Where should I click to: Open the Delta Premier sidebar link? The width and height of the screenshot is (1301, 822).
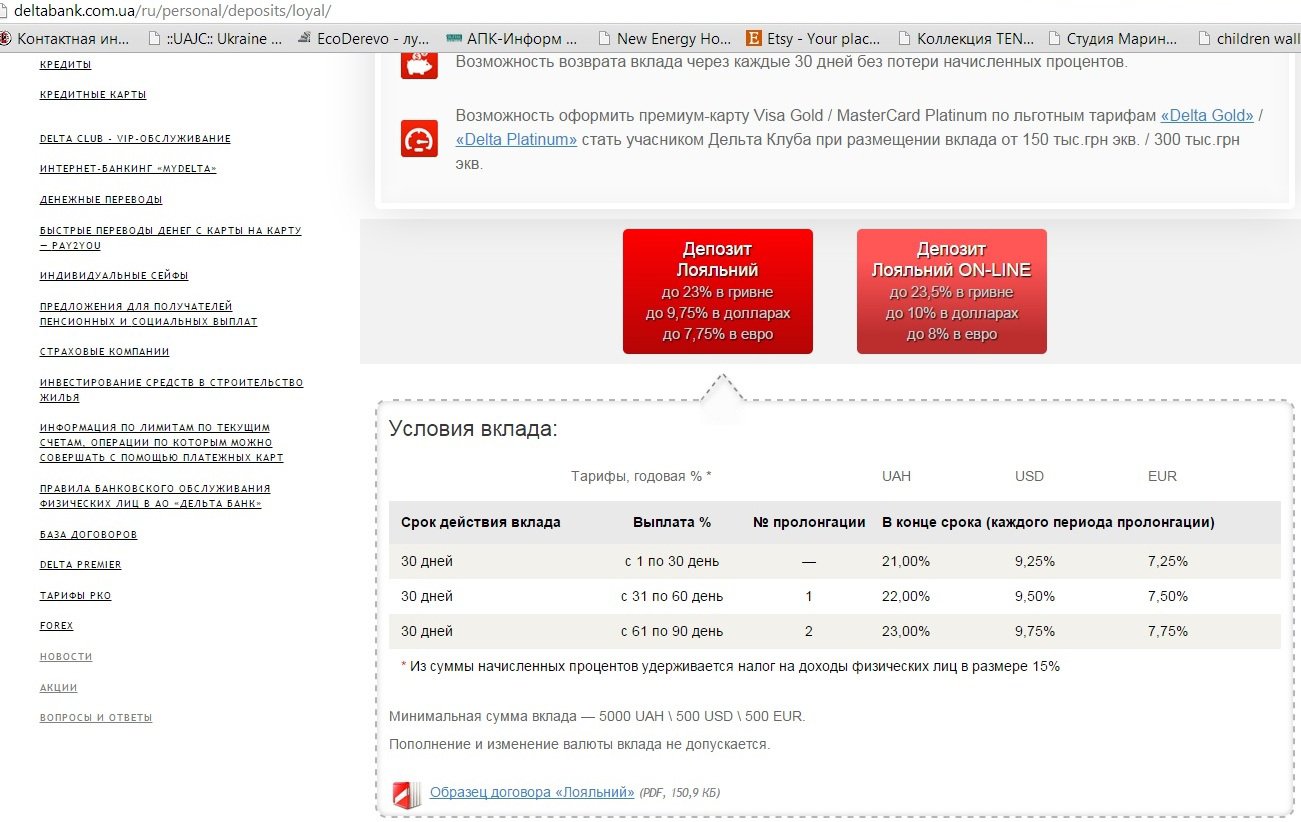coord(81,565)
